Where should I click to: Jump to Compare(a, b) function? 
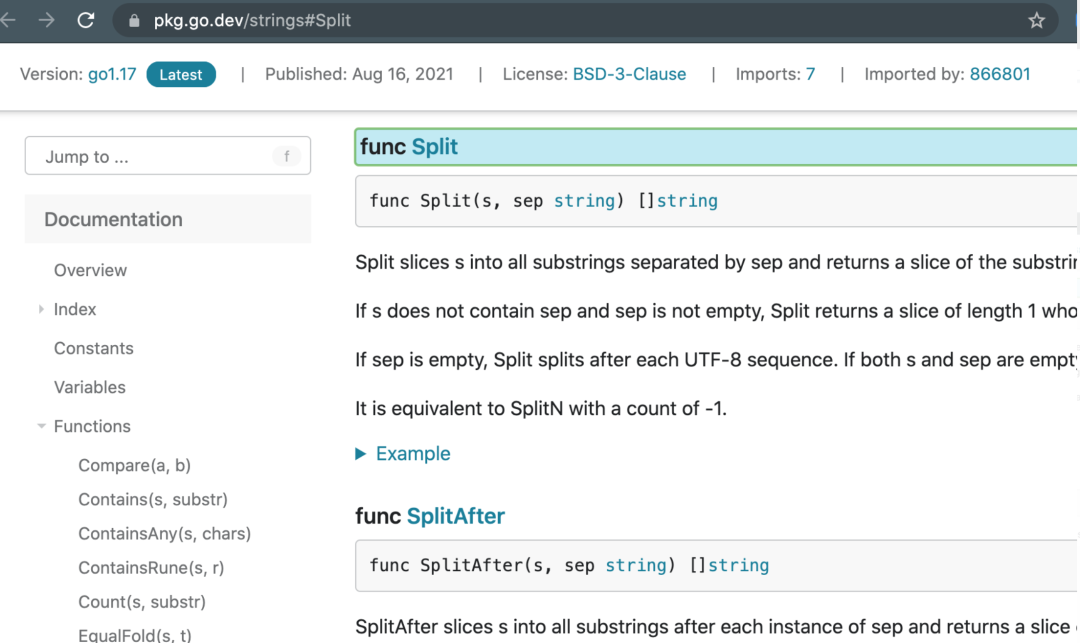tap(134, 465)
